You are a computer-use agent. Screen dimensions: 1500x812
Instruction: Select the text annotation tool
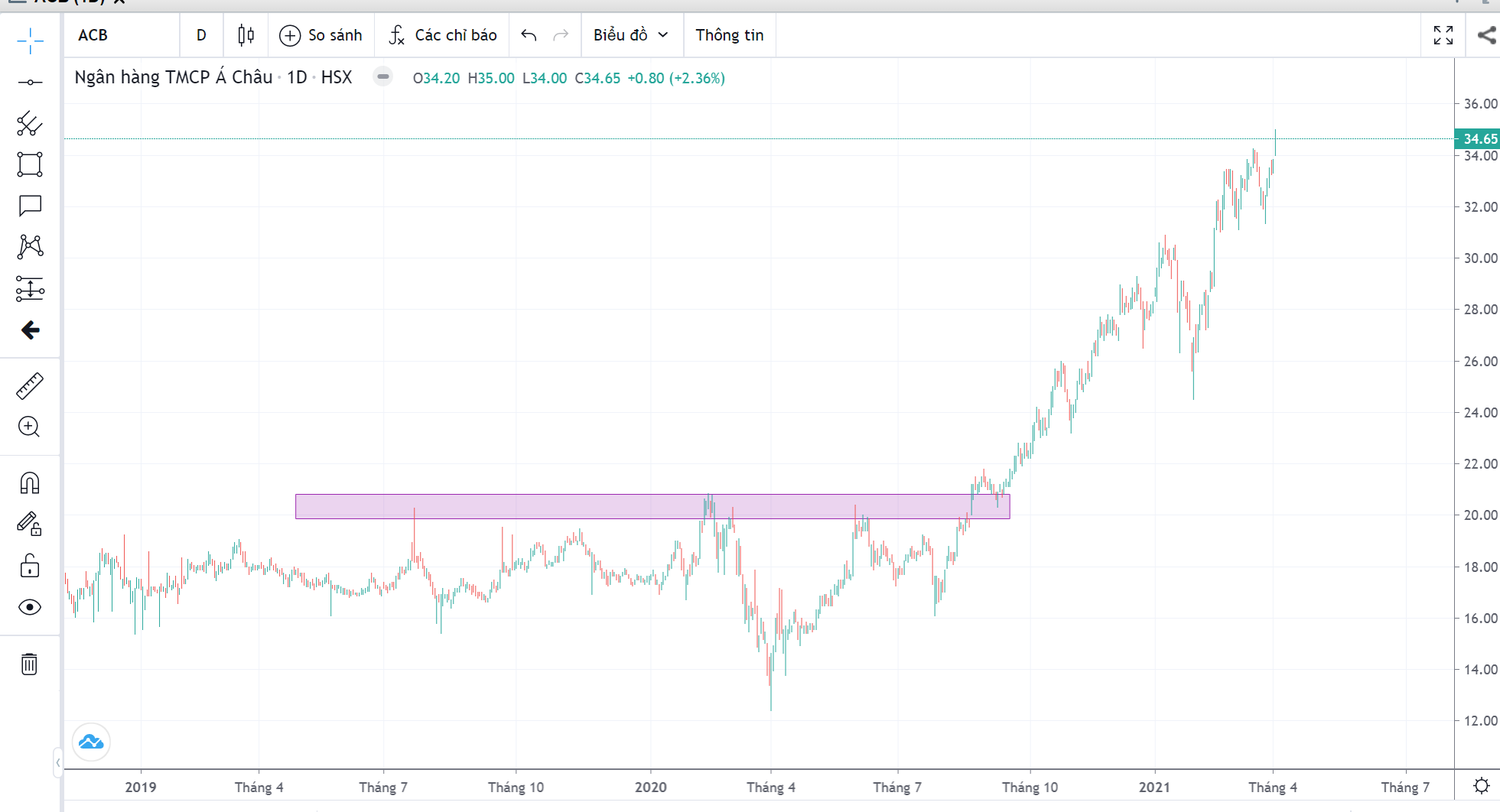[30, 206]
